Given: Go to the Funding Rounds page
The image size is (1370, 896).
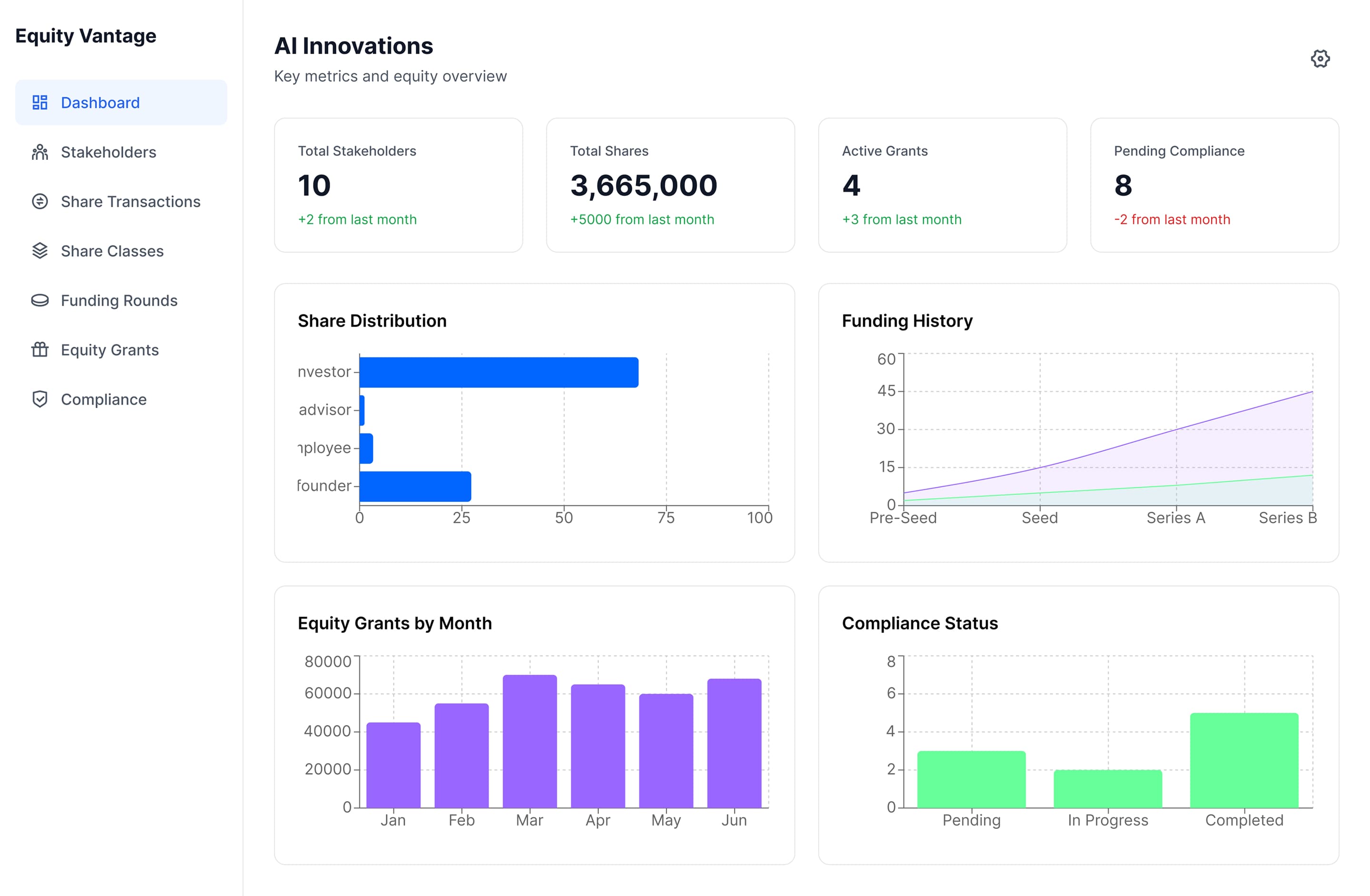Looking at the screenshot, I should coord(119,301).
